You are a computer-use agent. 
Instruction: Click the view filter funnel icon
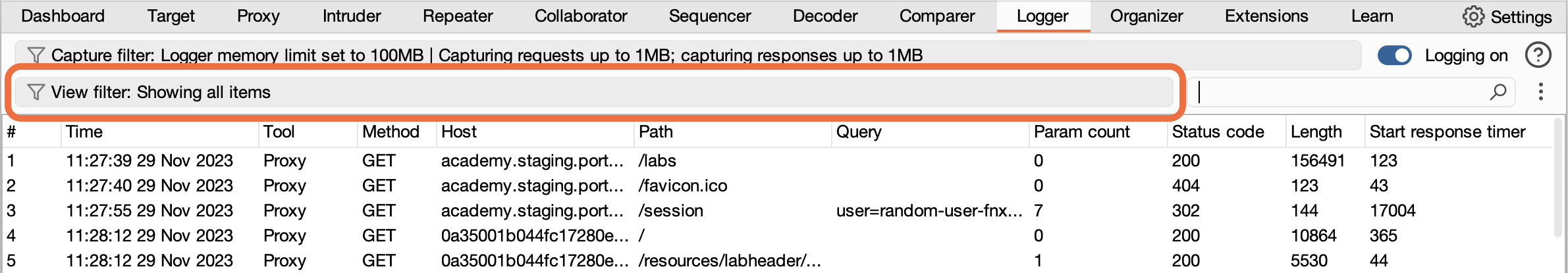click(x=36, y=92)
